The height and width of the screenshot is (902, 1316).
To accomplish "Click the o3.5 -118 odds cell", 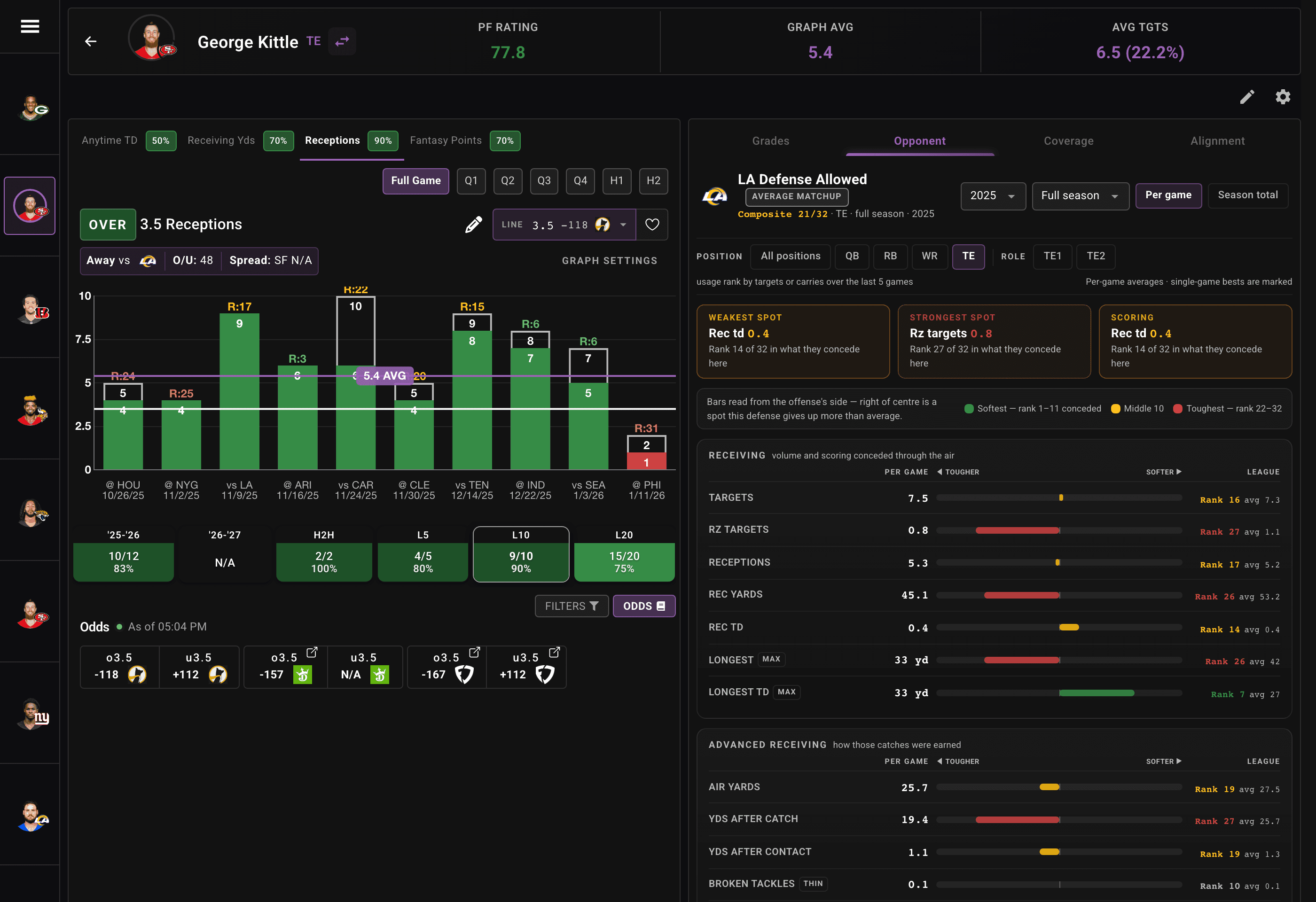I will point(119,667).
